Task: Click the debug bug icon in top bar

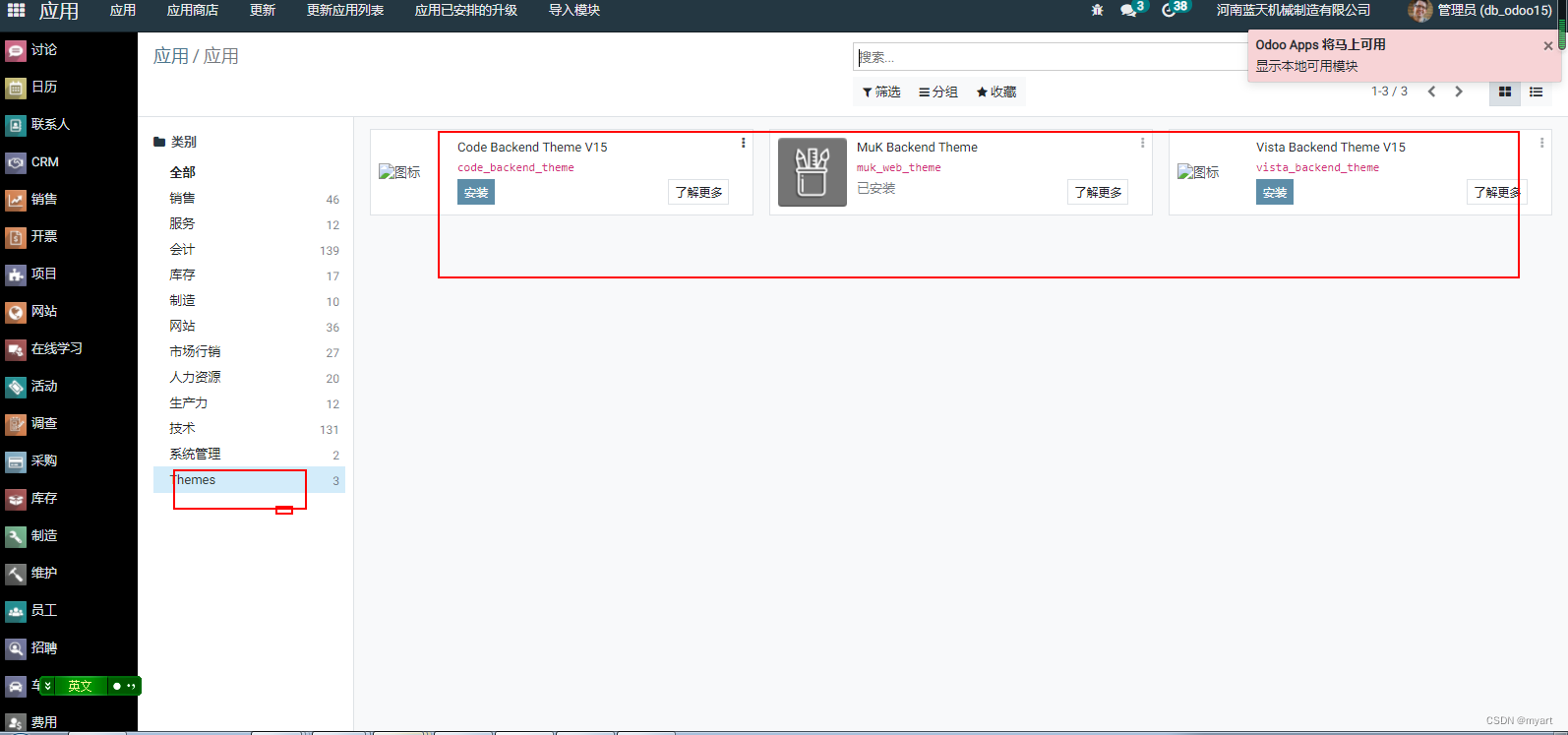Action: click(1098, 10)
